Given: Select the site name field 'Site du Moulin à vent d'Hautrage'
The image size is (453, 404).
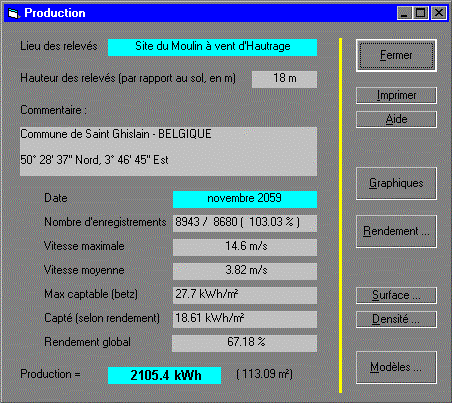Looking at the screenshot, I should tap(212, 48).
